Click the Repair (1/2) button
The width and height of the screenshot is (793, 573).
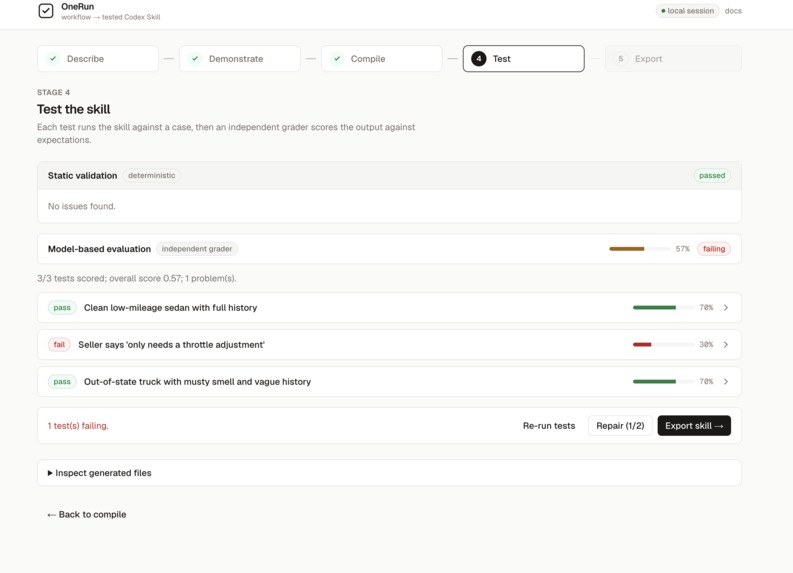(x=620, y=426)
